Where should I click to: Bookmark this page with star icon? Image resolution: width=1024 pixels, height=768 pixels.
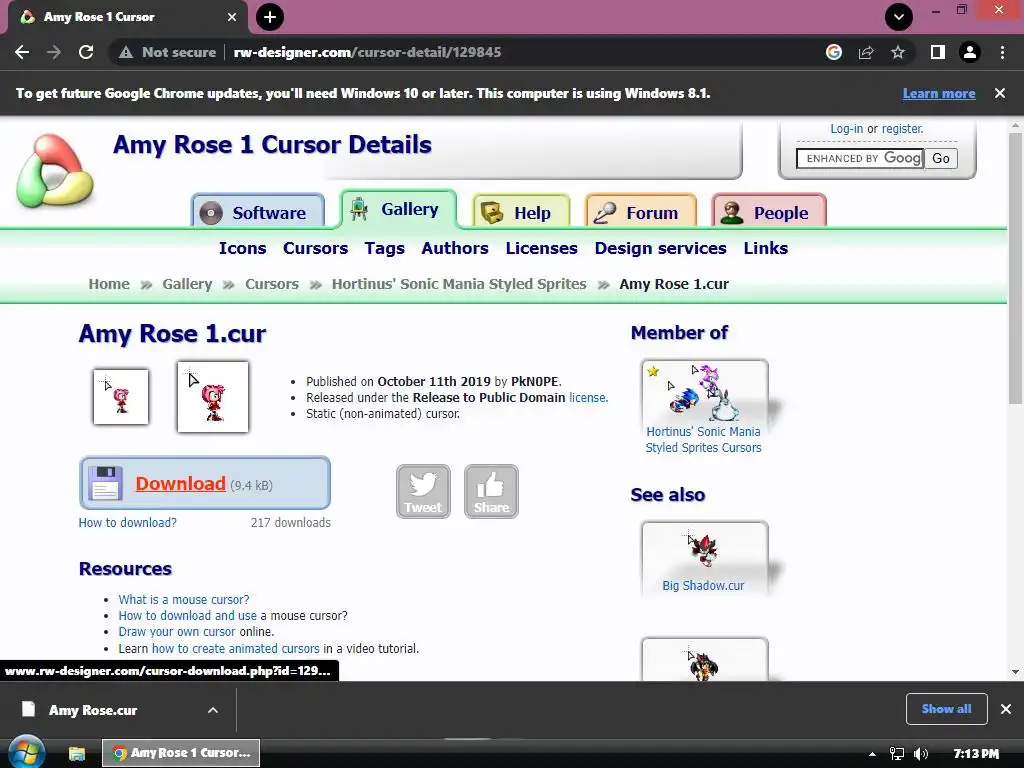pos(898,52)
